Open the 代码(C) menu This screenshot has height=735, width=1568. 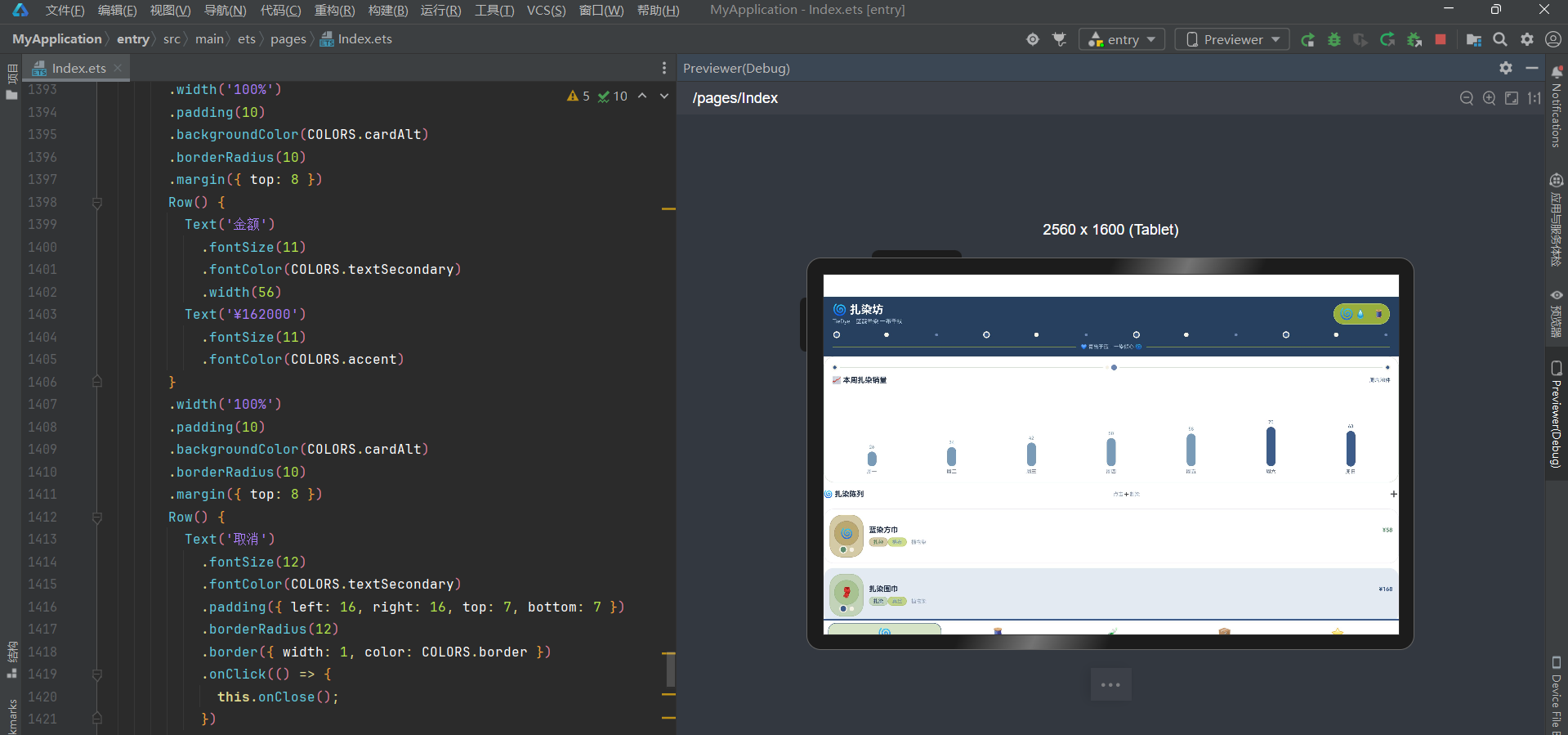tap(280, 10)
